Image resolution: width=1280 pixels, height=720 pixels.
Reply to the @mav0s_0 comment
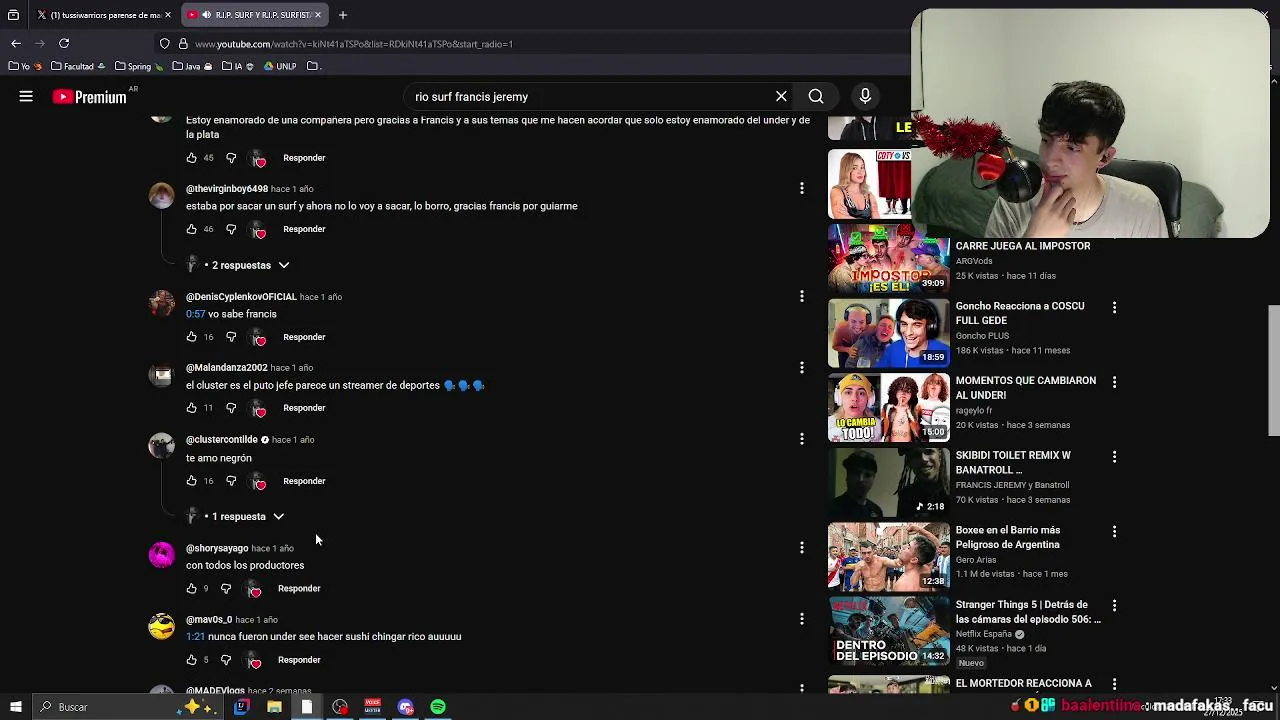click(299, 660)
